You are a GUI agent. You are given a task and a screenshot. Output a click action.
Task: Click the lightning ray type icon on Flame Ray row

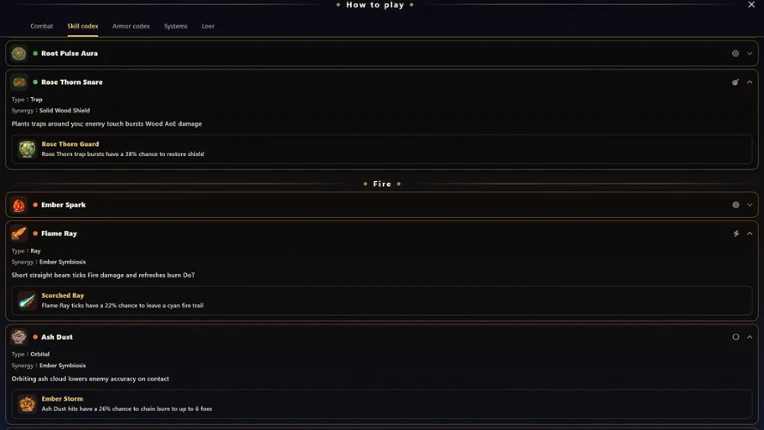click(x=736, y=234)
